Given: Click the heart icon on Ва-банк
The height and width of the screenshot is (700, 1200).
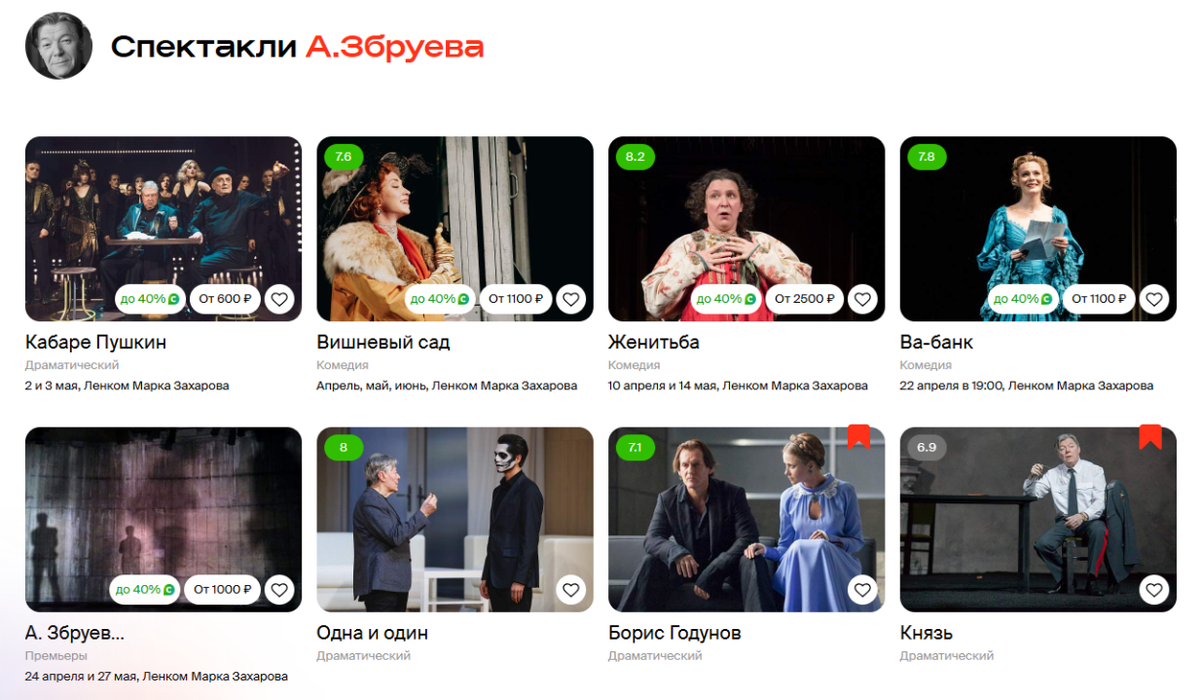Looking at the screenshot, I should pyautogui.click(x=1154, y=298).
